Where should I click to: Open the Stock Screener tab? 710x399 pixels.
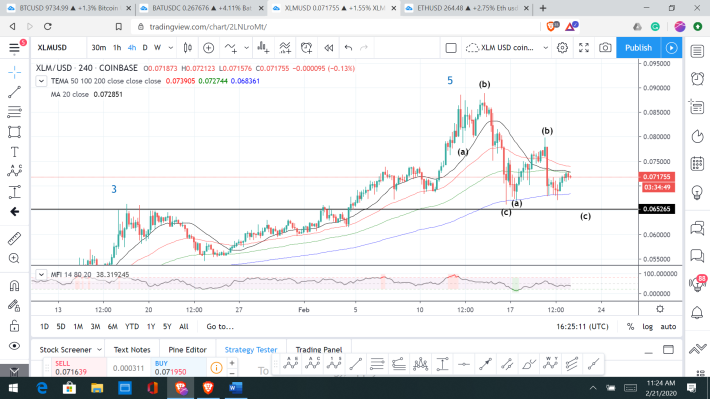(x=66, y=350)
